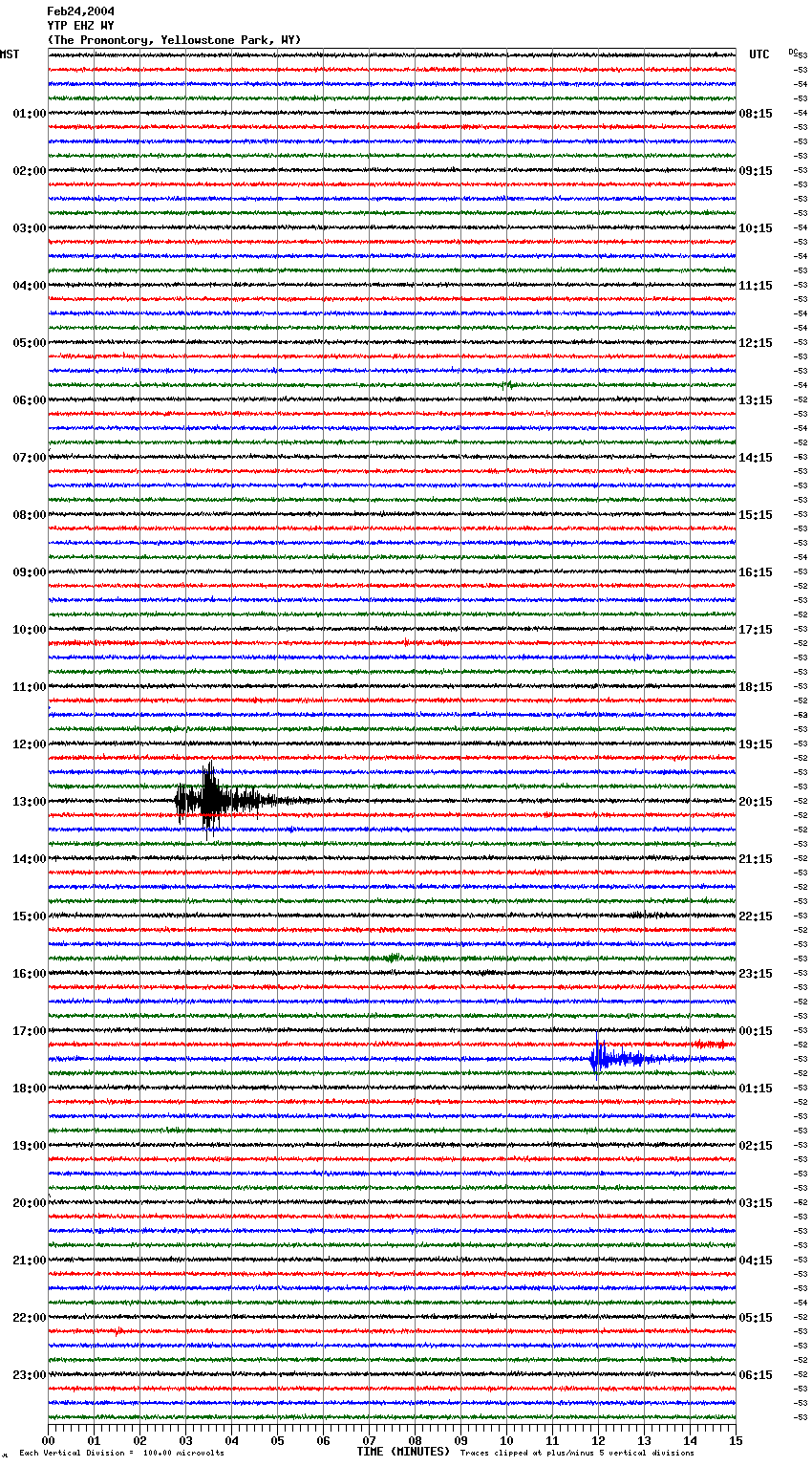Click the 08:15 UTC time label
Screen dimensions: 812x1466
click(756, 114)
